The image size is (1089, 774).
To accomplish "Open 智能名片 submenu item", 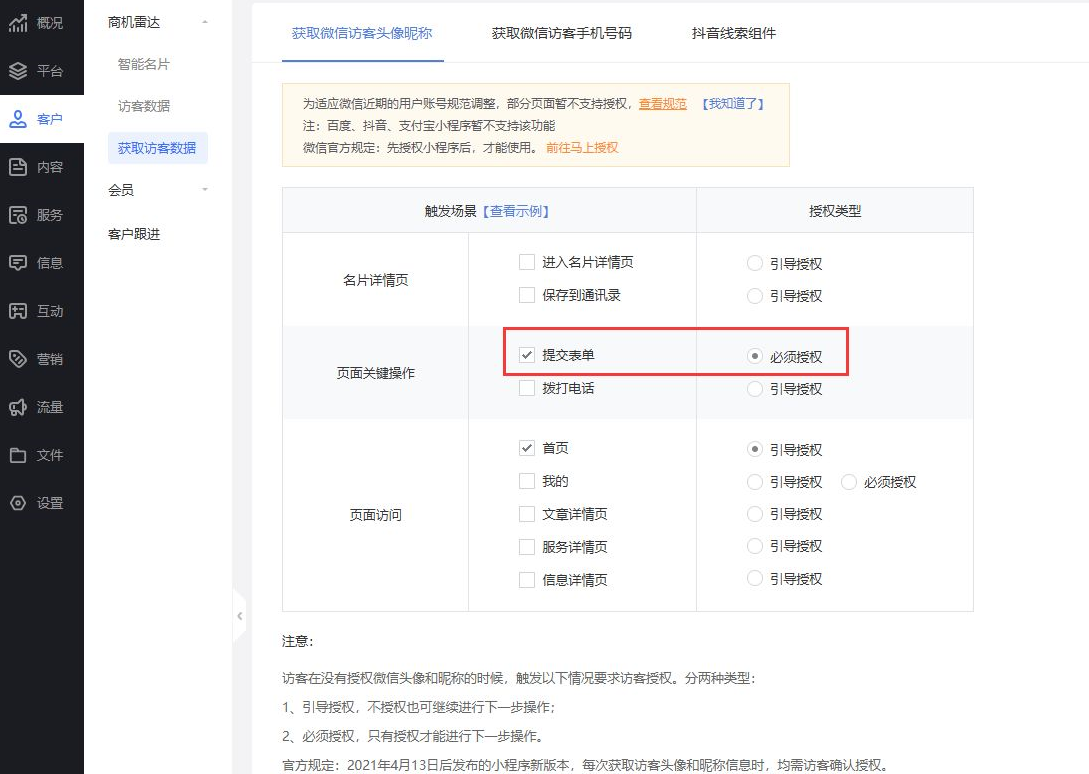I will click(x=144, y=65).
